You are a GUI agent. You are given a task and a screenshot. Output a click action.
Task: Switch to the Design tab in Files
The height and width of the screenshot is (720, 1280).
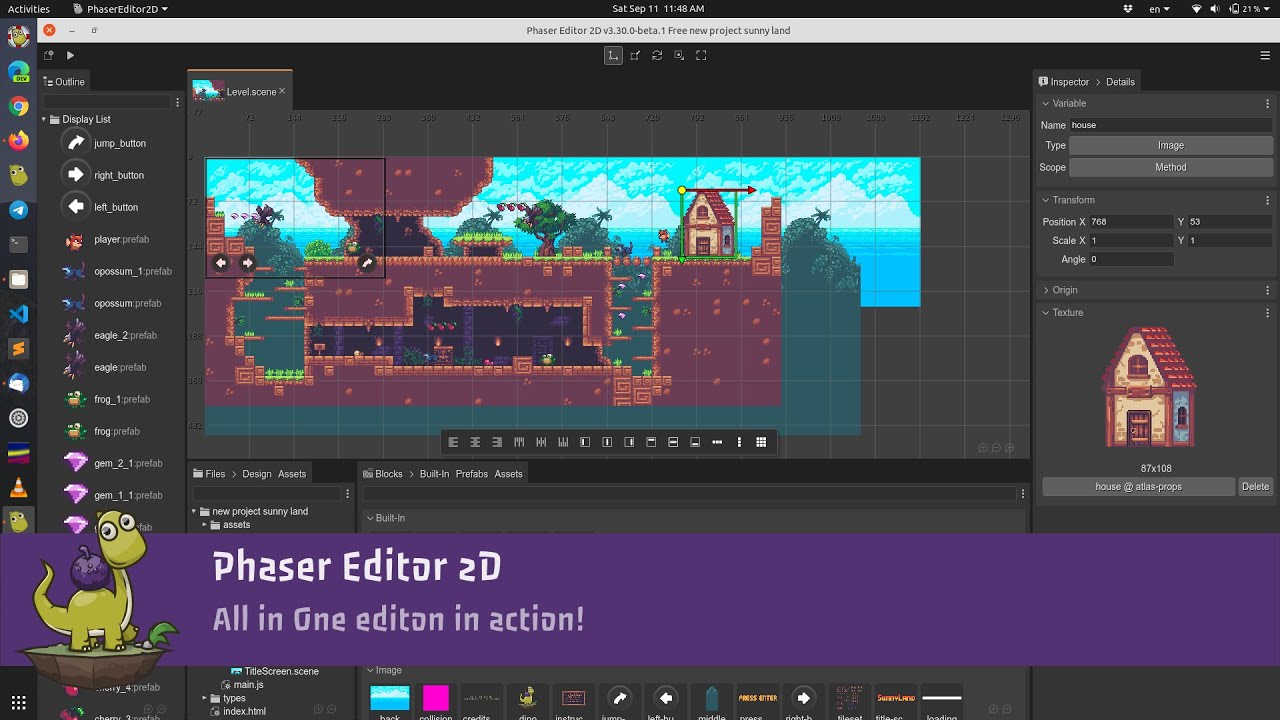[x=257, y=474]
